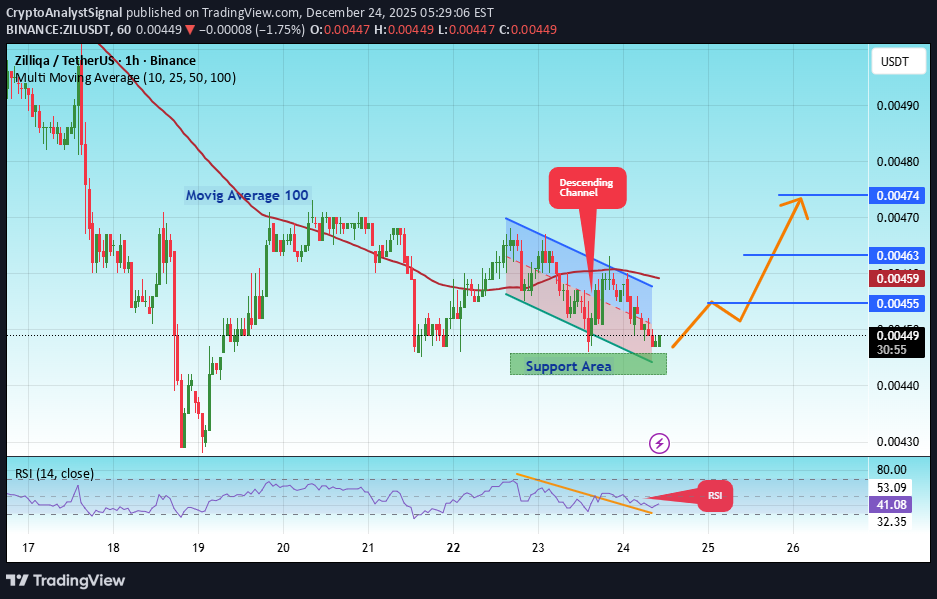Viewport: 937px width, 599px height.
Task: Select the Multi Moving Average indicator label
Action: coord(120,77)
